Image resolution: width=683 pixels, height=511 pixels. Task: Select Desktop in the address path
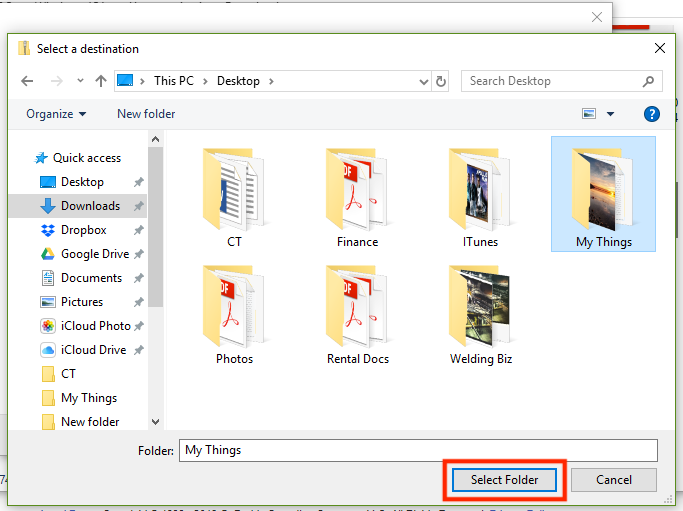click(x=238, y=81)
